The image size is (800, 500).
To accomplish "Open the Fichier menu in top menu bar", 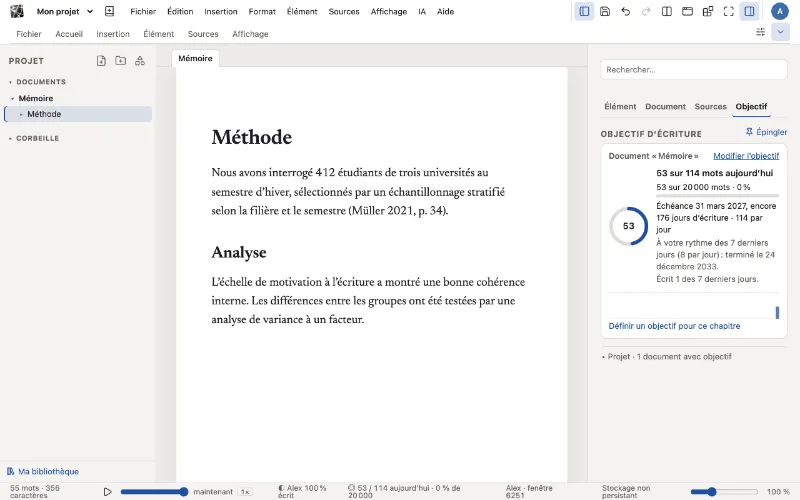I will [x=143, y=11].
